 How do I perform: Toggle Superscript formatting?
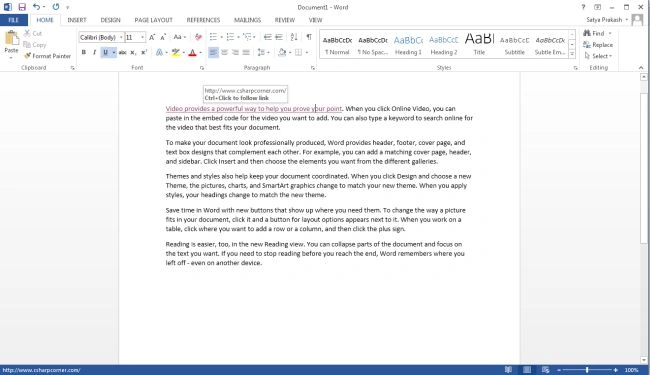click(x=144, y=52)
